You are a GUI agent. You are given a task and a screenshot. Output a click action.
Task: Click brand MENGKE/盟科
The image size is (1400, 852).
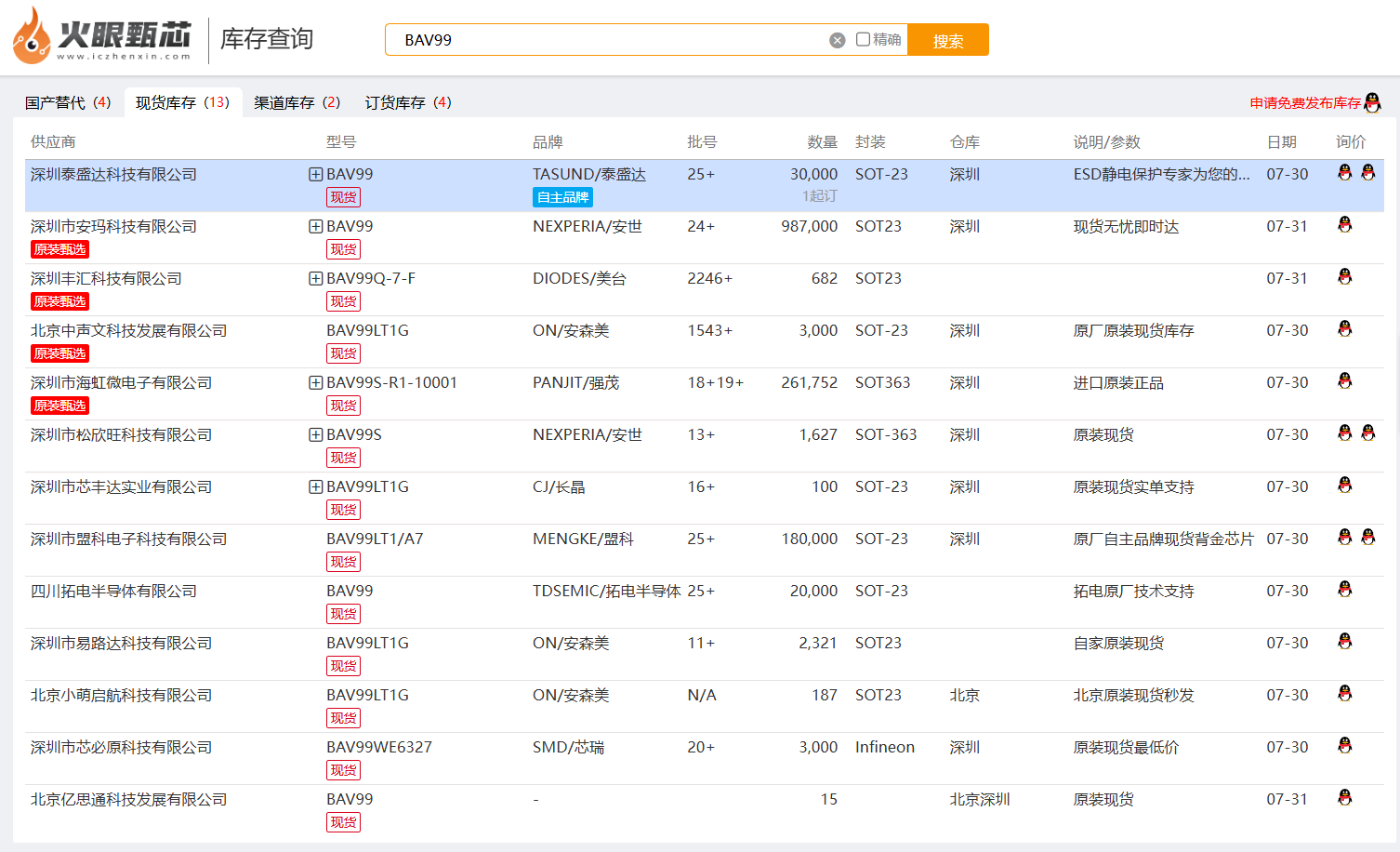click(583, 539)
